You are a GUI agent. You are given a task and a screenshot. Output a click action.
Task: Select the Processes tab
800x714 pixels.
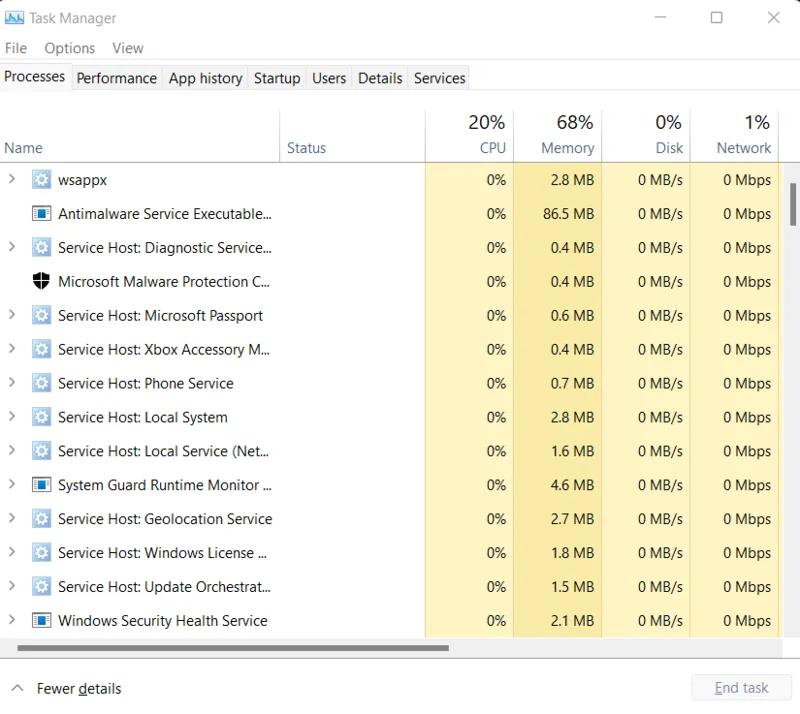click(35, 77)
